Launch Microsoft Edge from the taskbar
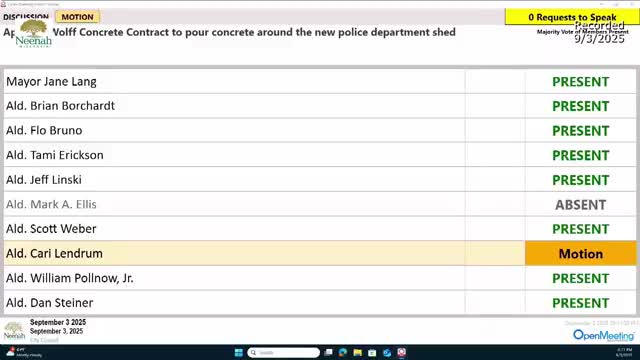This screenshot has width=640, height=360. pyautogui.click(x=343, y=352)
